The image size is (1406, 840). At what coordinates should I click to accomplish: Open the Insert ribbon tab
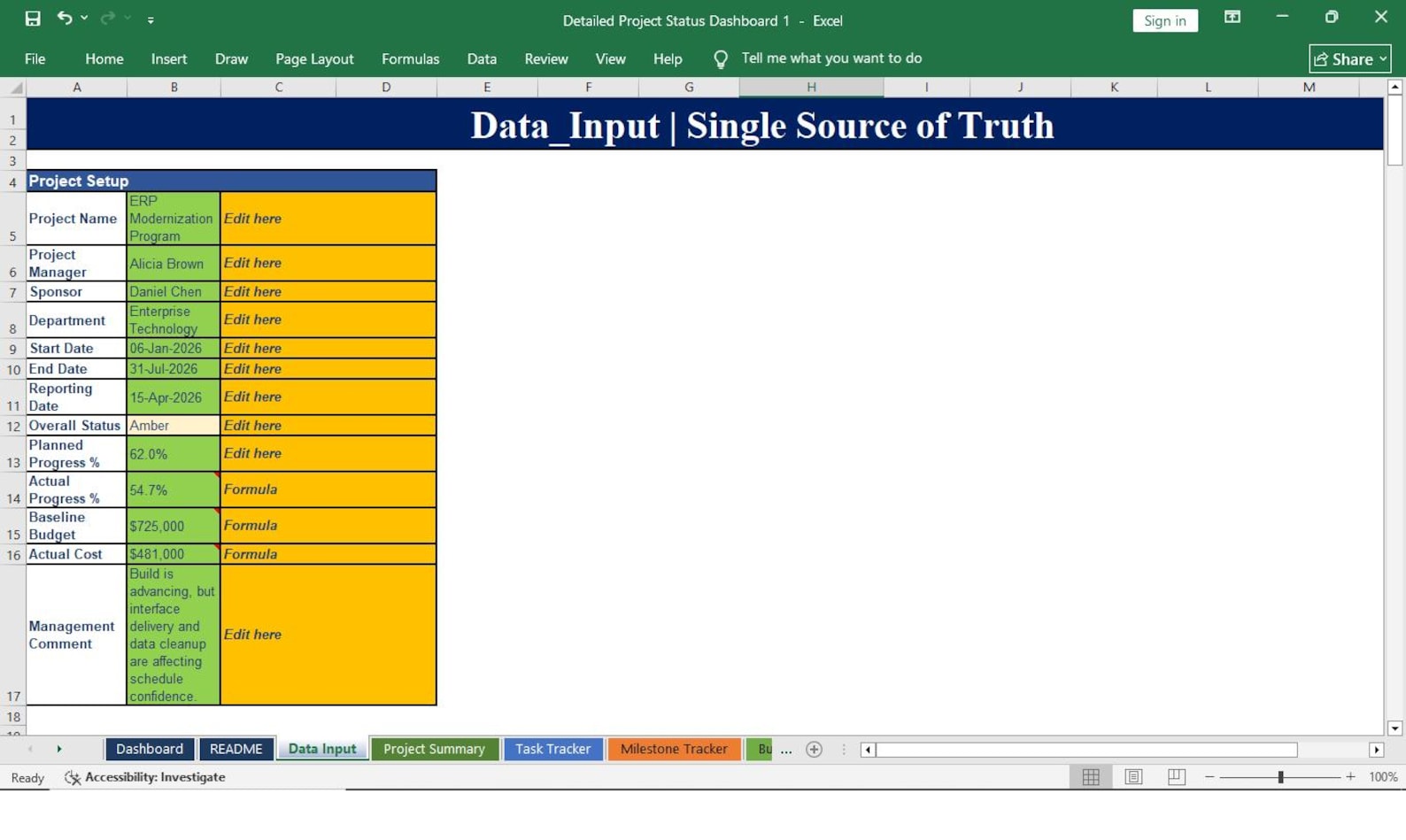[x=168, y=59]
